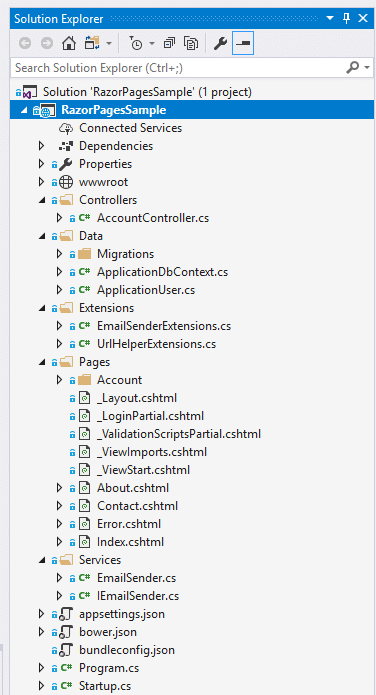The image size is (376, 695).
Task: Click the search magnifier icon
Action: pyautogui.click(x=352, y=67)
